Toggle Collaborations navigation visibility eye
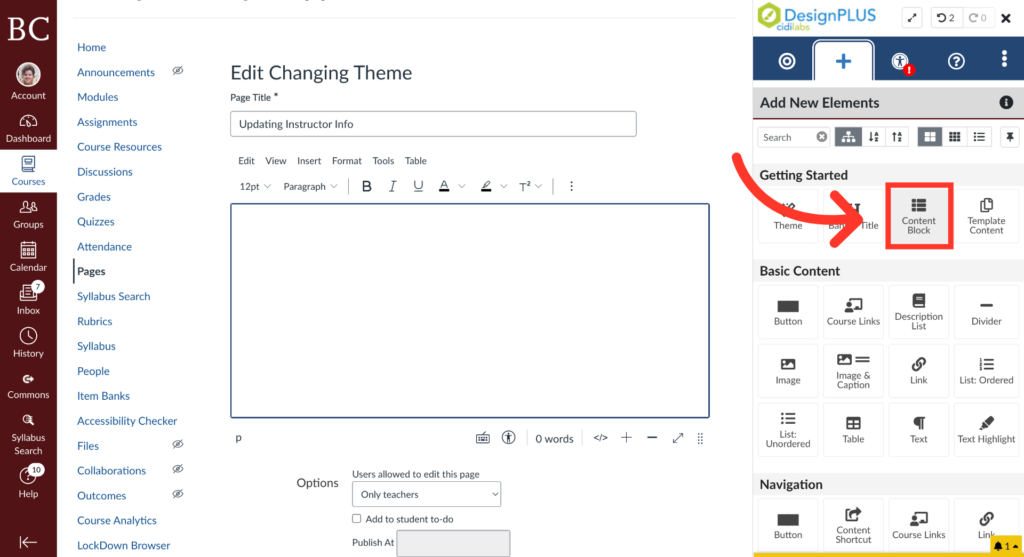Screen dimensions: 1024x557 [x=178, y=469]
